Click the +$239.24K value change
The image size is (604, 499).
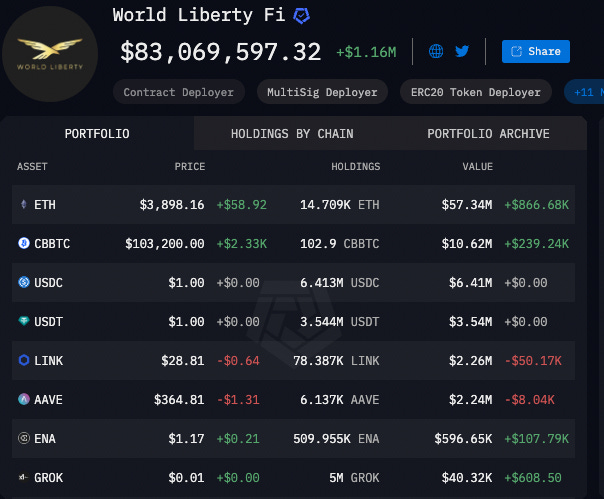(x=537, y=244)
